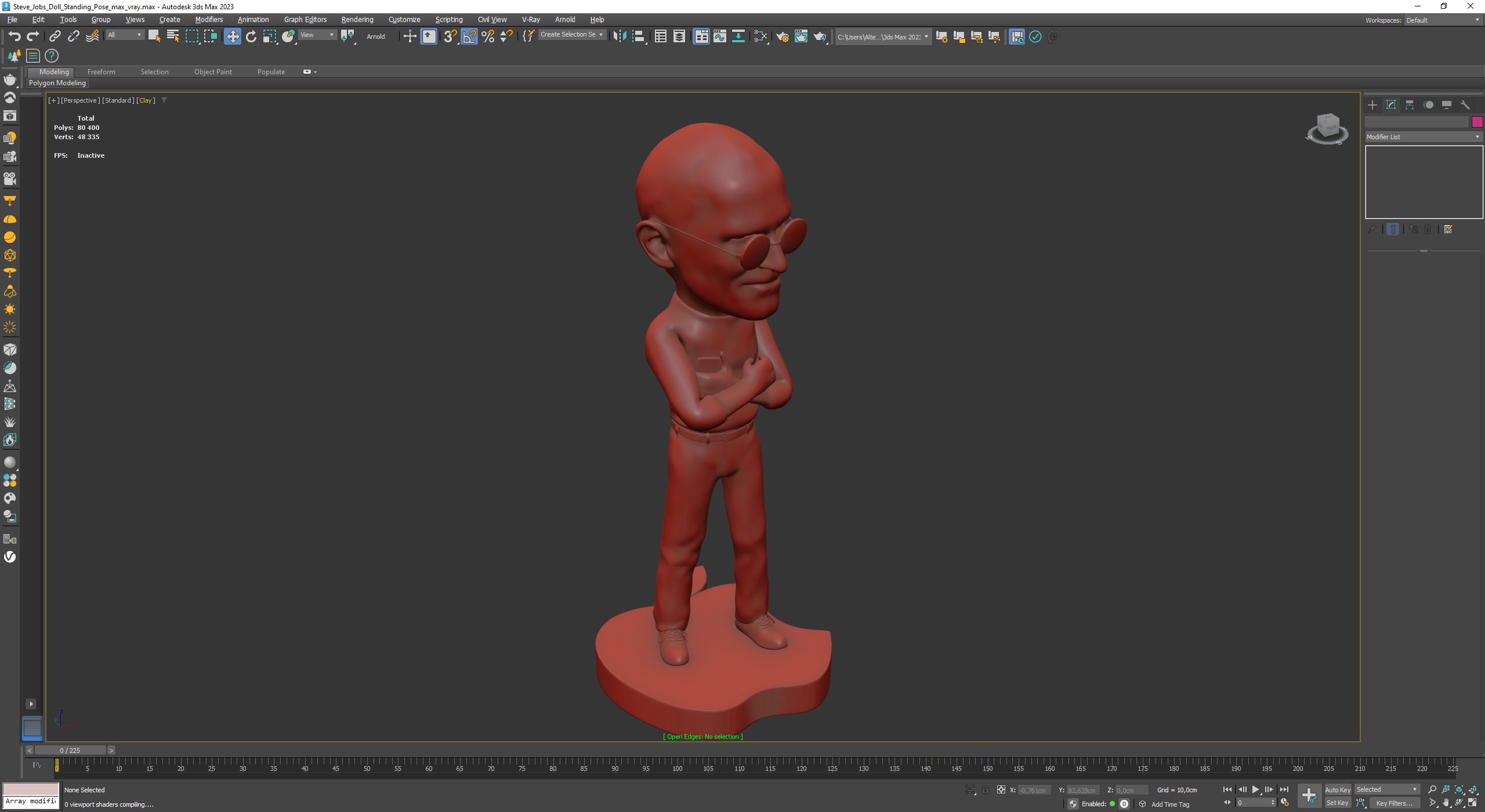Toggle the Ribbon display button

pyautogui.click(x=701, y=37)
